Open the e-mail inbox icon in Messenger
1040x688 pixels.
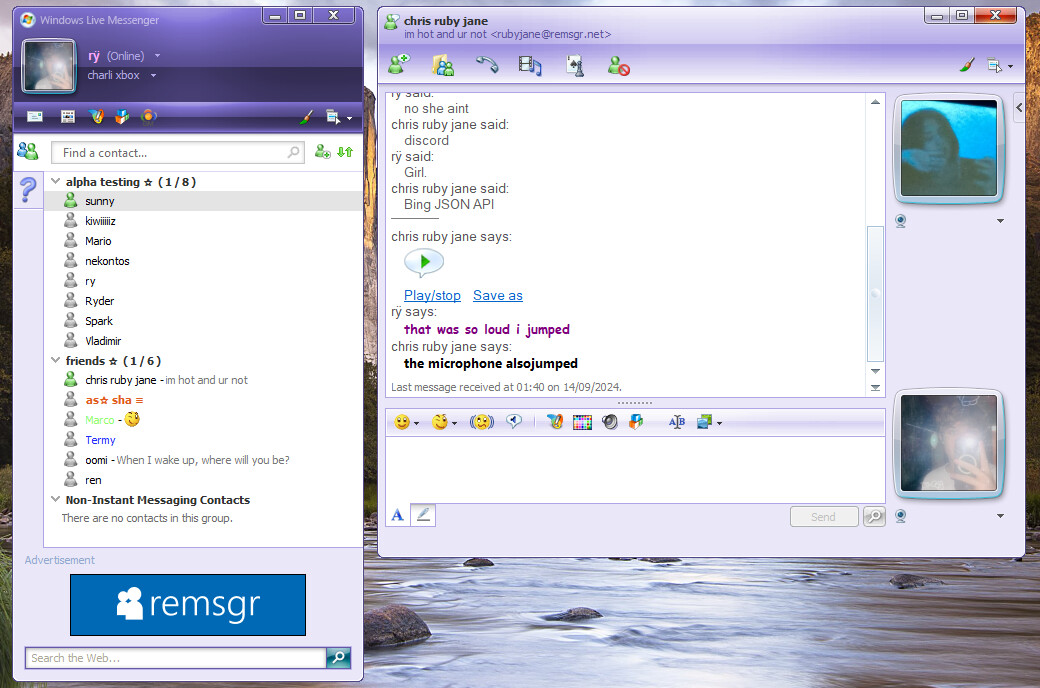[x=35, y=117]
